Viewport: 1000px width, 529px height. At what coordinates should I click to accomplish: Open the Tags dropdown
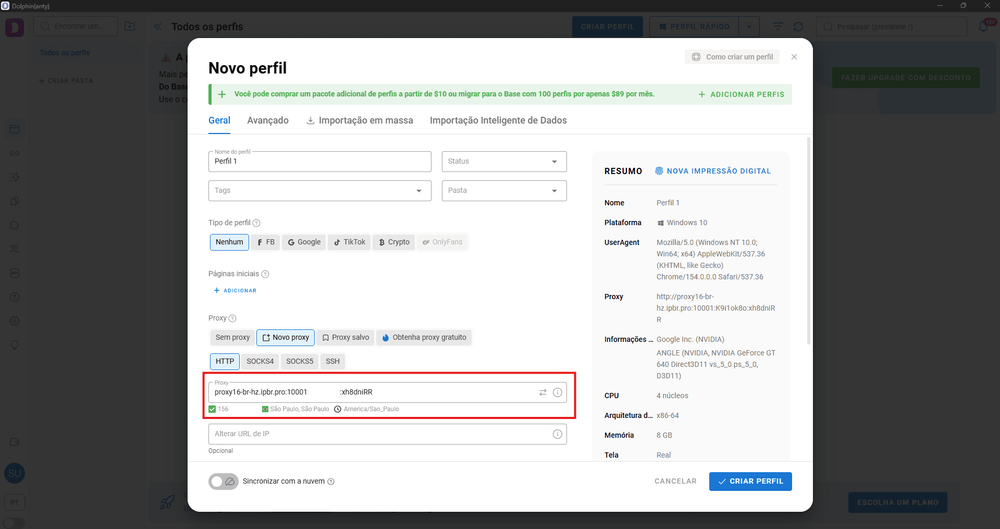(x=320, y=191)
